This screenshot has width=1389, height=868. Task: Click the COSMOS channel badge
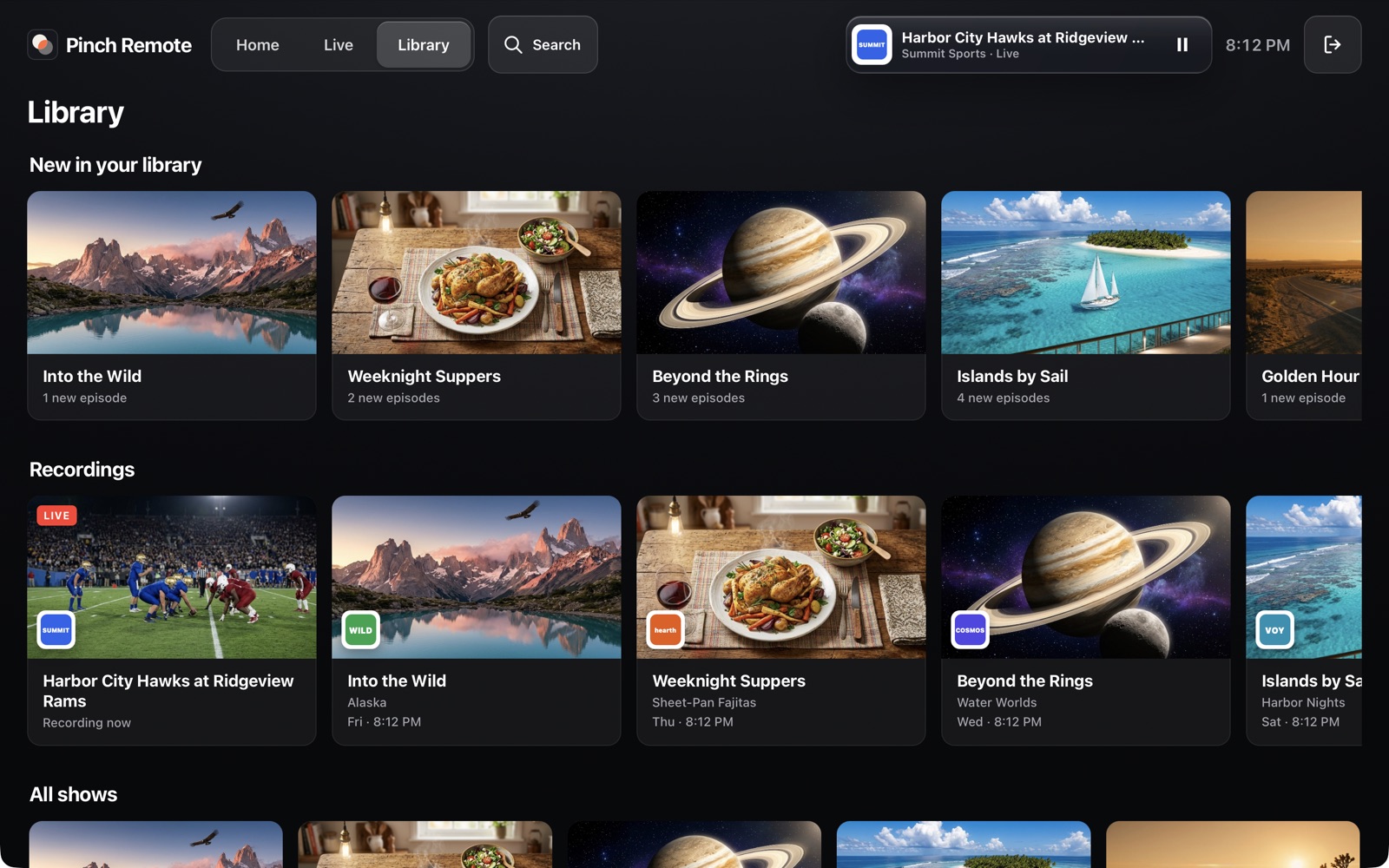(971, 630)
